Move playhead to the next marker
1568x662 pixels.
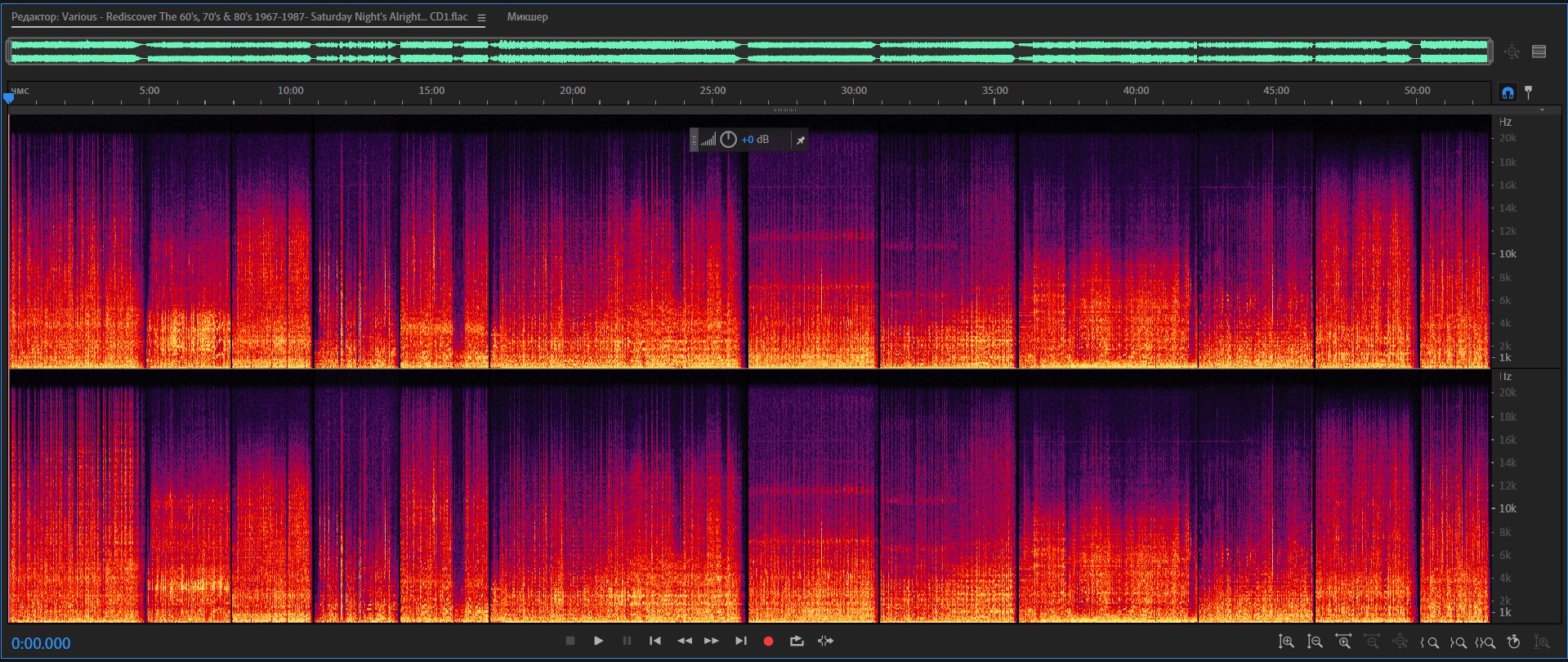740,642
